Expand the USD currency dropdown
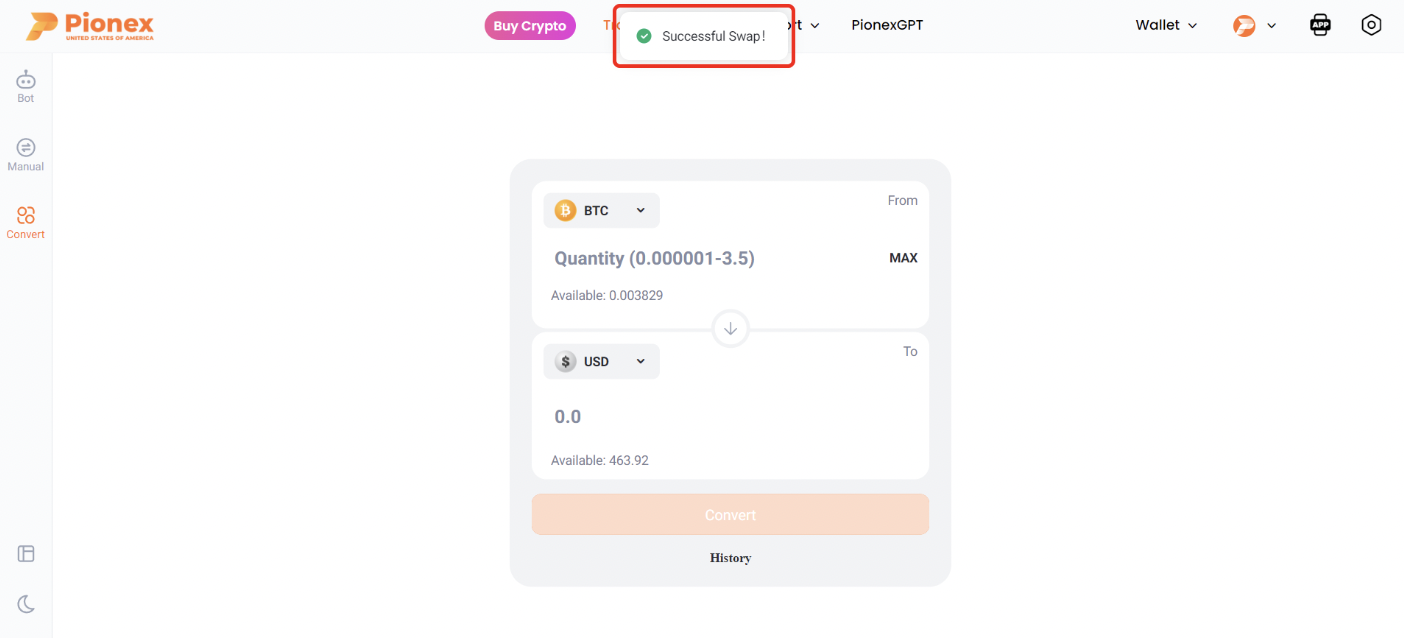Viewport: 1404px width, 638px height. 601,361
